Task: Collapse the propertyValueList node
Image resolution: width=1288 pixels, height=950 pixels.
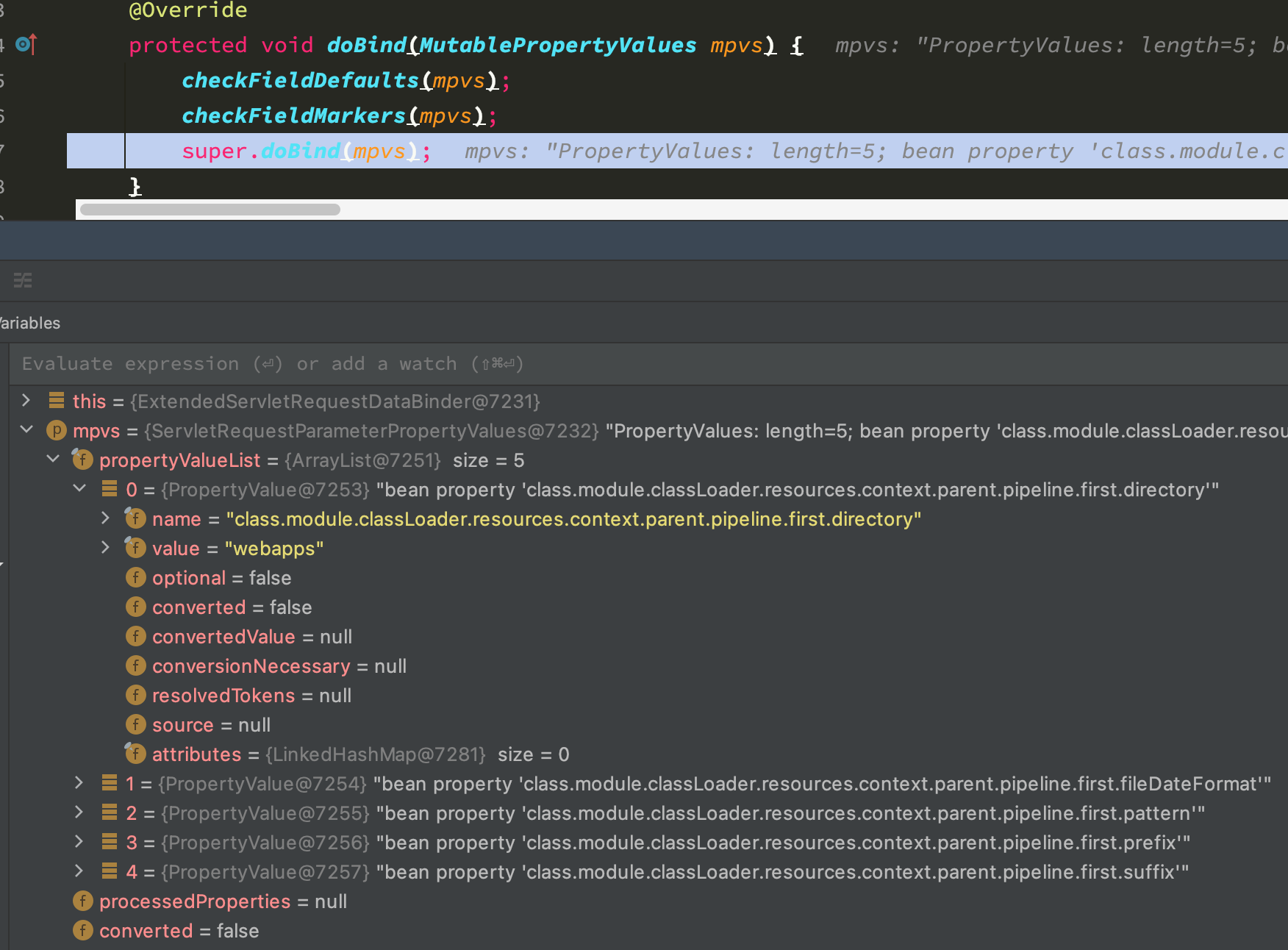Action: click(x=53, y=459)
